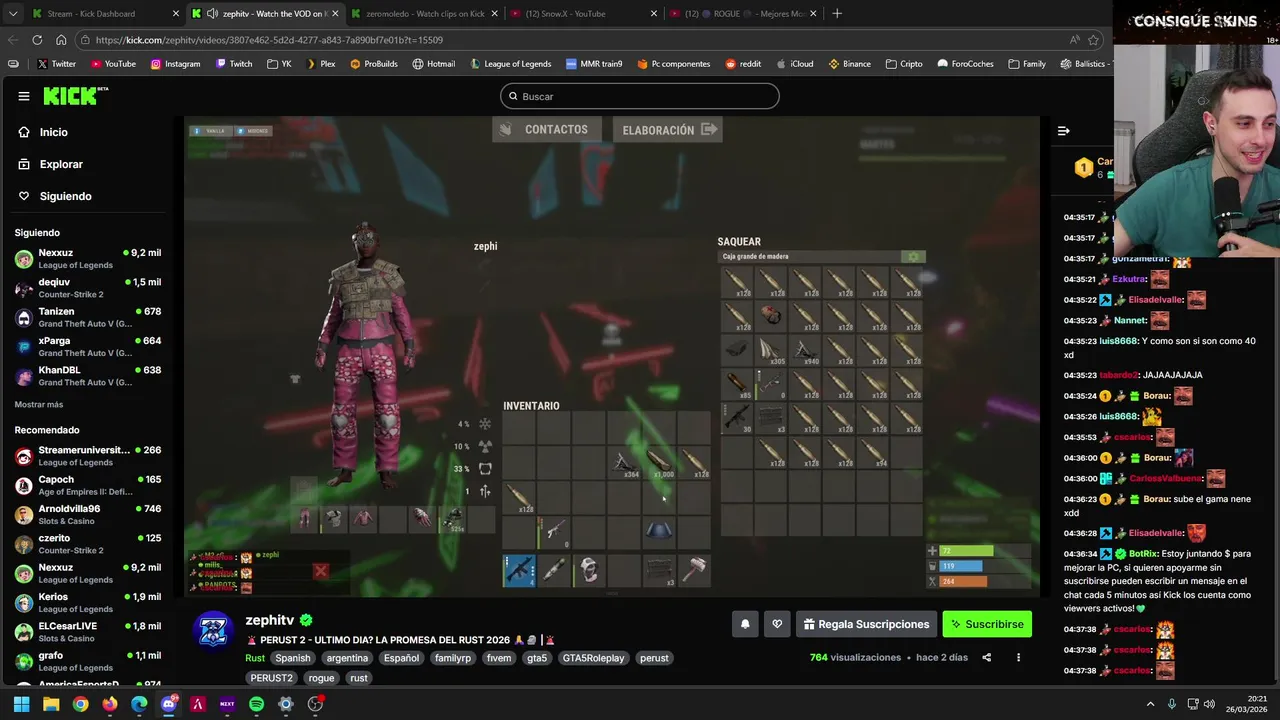Switch to Stream - Kick Dashboard tab
The image size is (1280, 720).
pyautogui.click(x=105, y=14)
